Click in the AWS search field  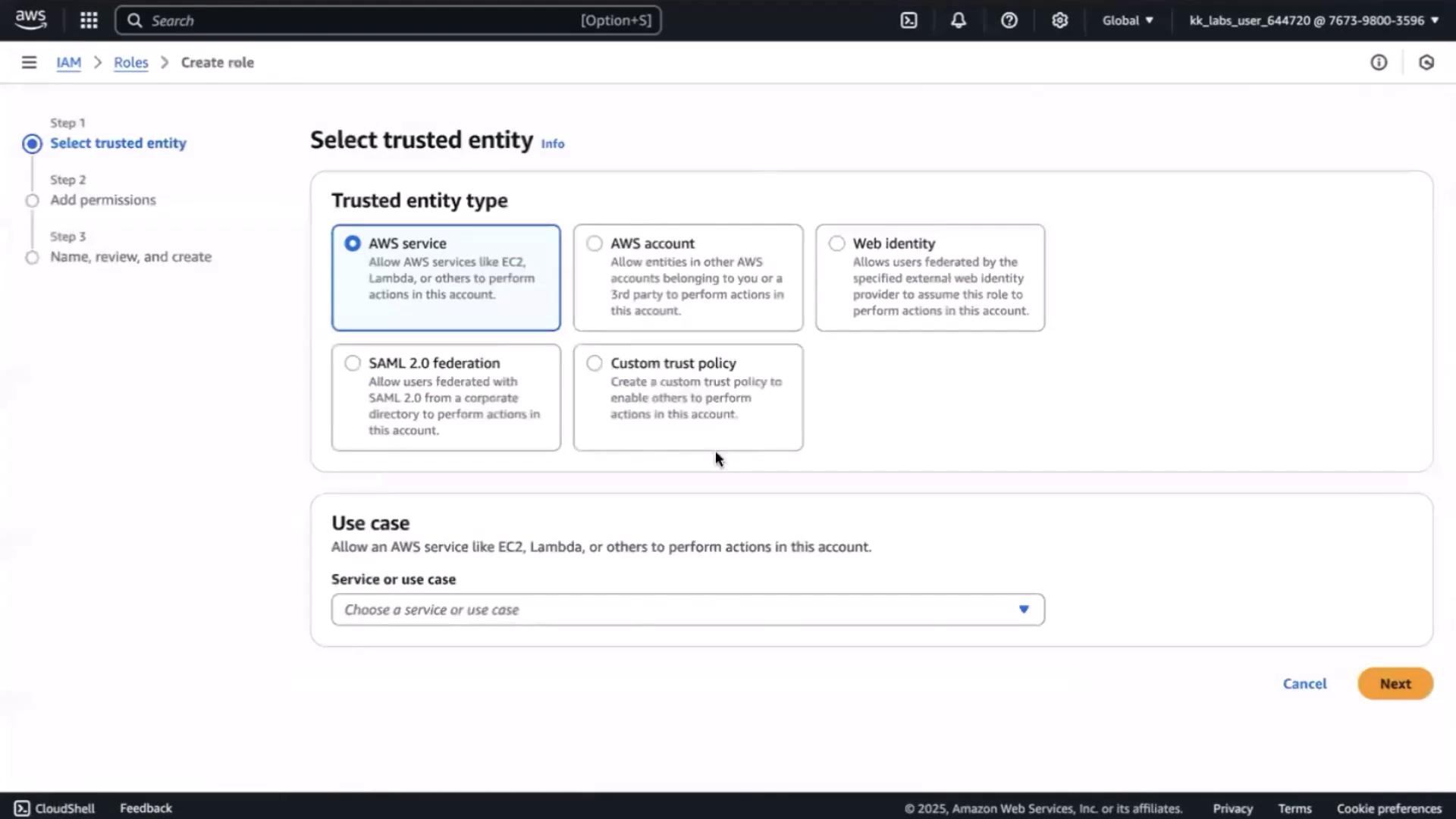click(364, 20)
